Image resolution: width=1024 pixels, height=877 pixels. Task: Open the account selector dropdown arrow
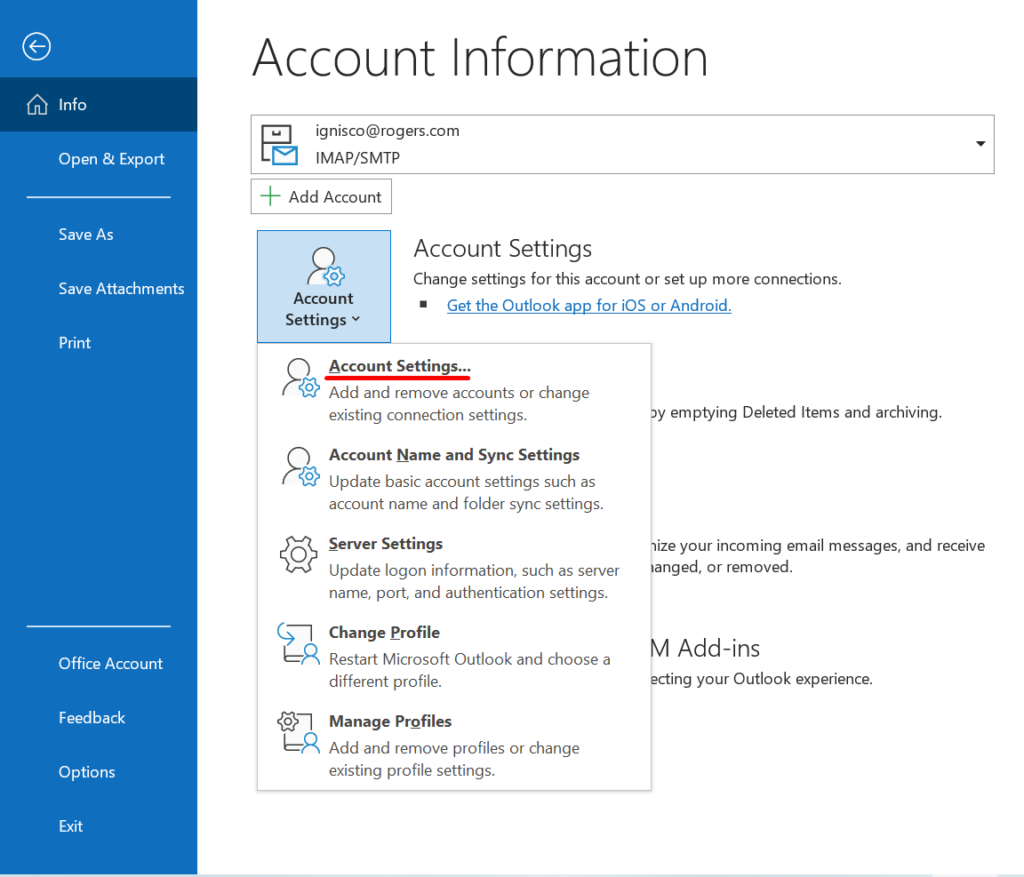click(x=980, y=144)
